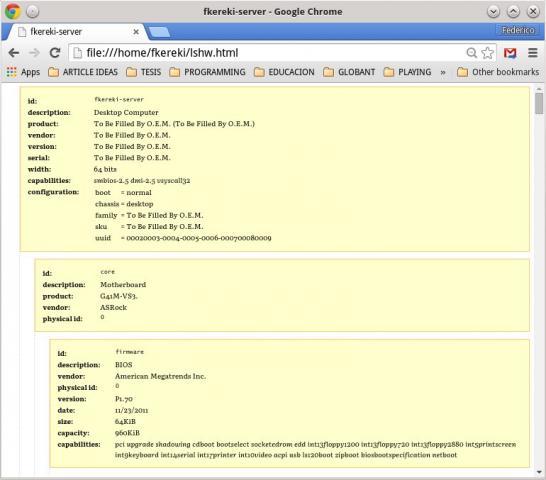Image resolution: width=546 pixels, height=480 pixels.
Task: Click the 'chassis = desktop' line
Action: [x=124, y=204]
